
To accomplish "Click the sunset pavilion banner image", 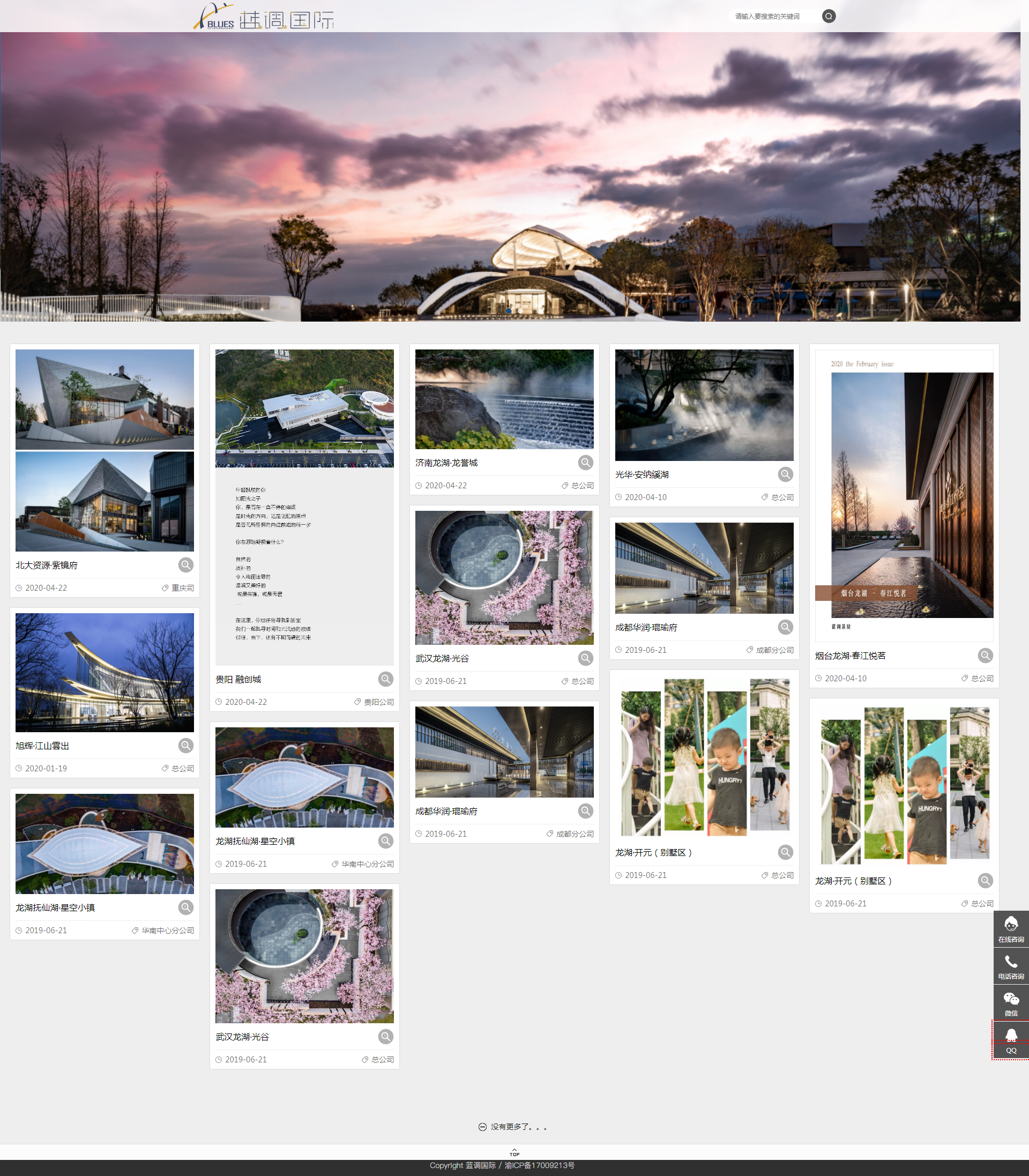I will (x=510, y=177).
